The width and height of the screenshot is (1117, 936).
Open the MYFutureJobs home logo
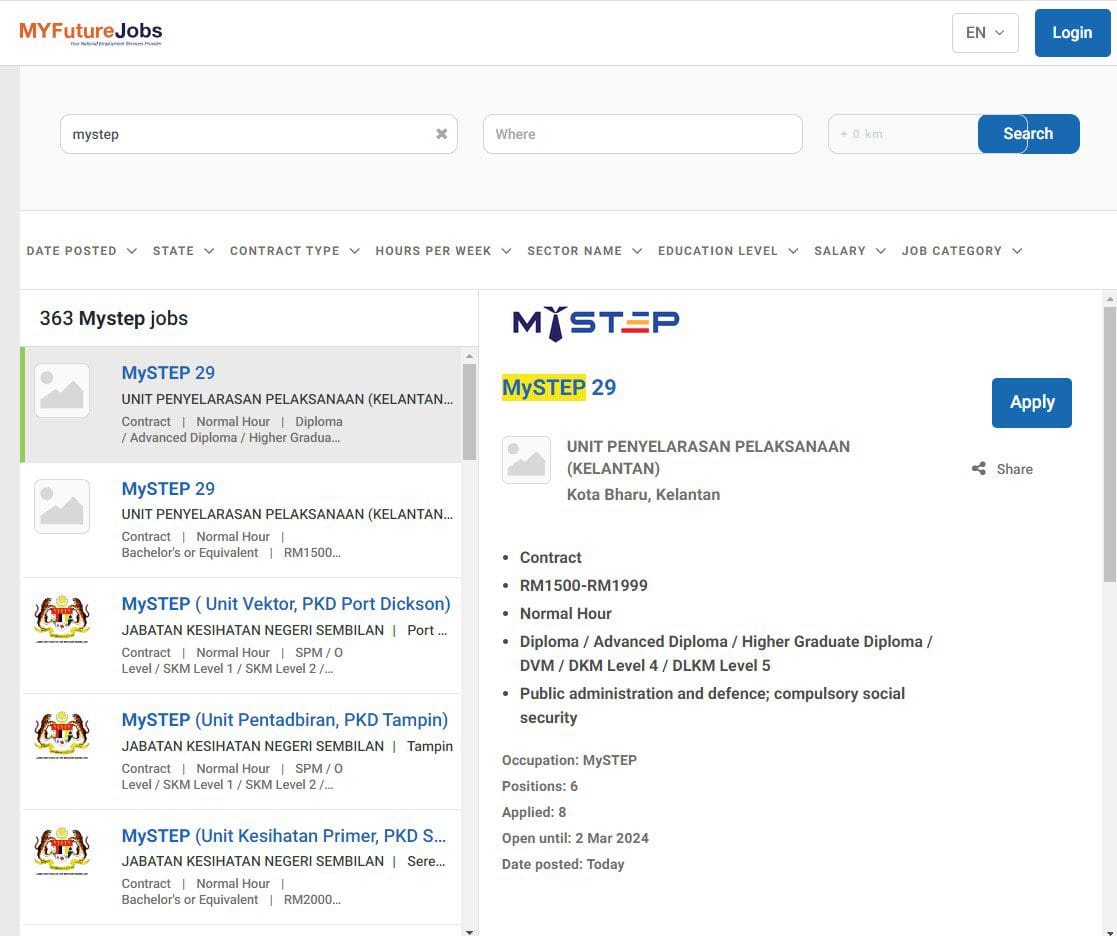(x=90, y=33)
